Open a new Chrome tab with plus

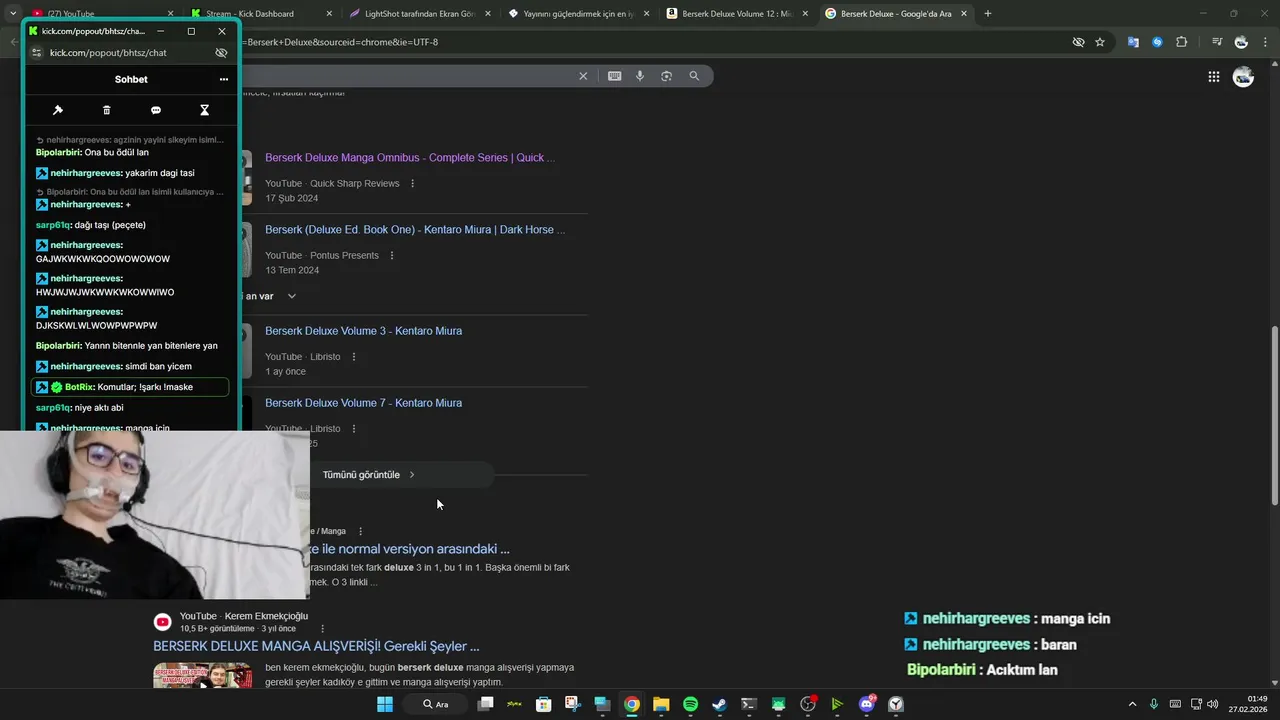tap(988, 13)
